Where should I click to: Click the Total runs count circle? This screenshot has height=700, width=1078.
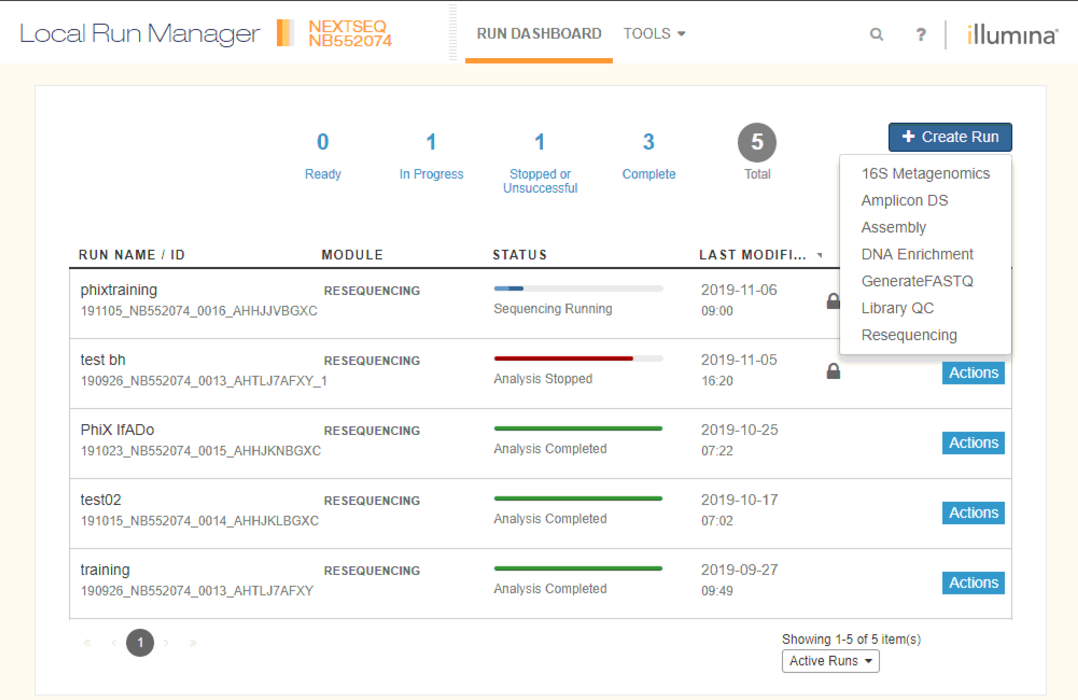(757, 143)
